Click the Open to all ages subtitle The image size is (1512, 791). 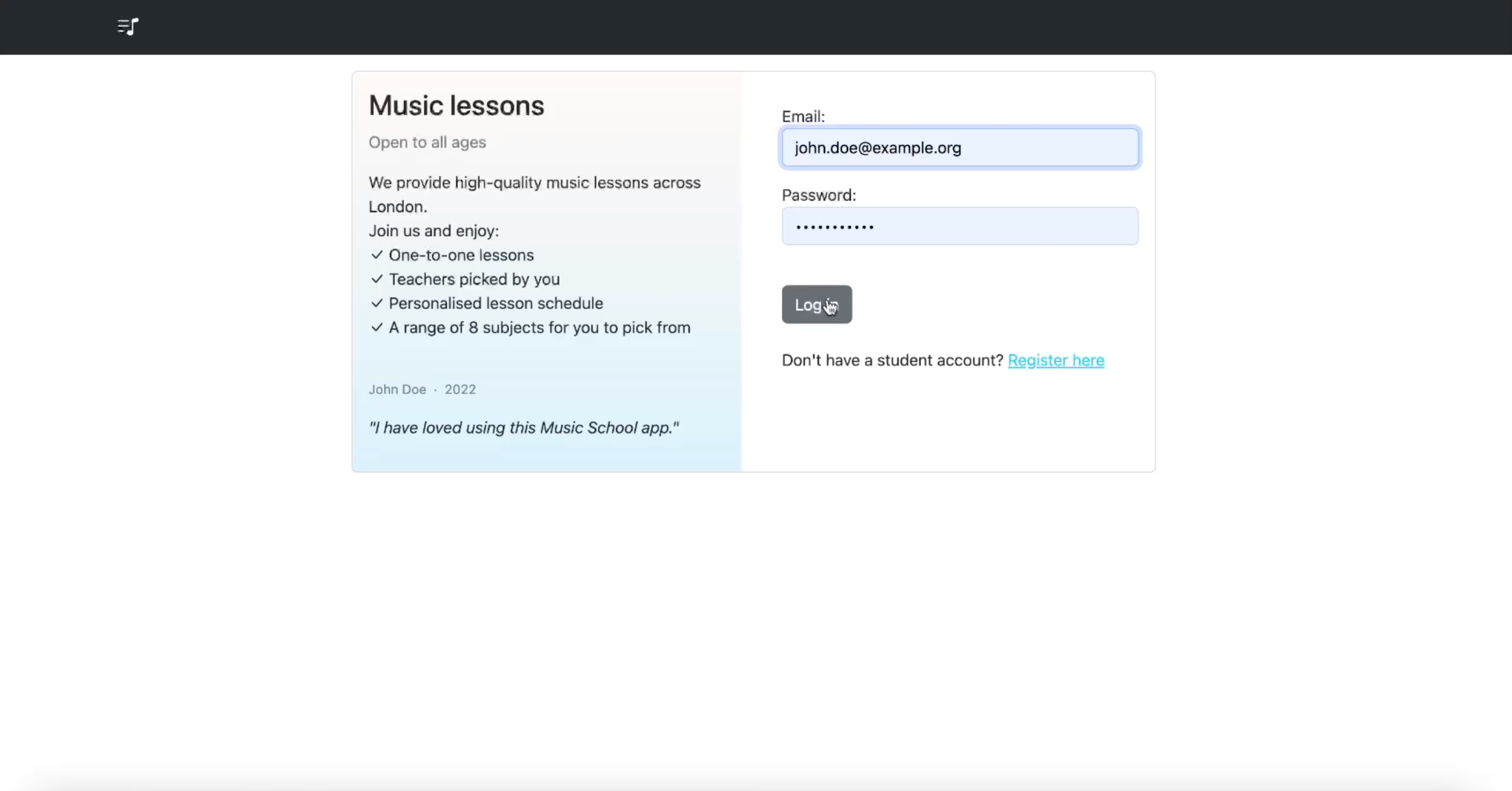click(427, 142)
